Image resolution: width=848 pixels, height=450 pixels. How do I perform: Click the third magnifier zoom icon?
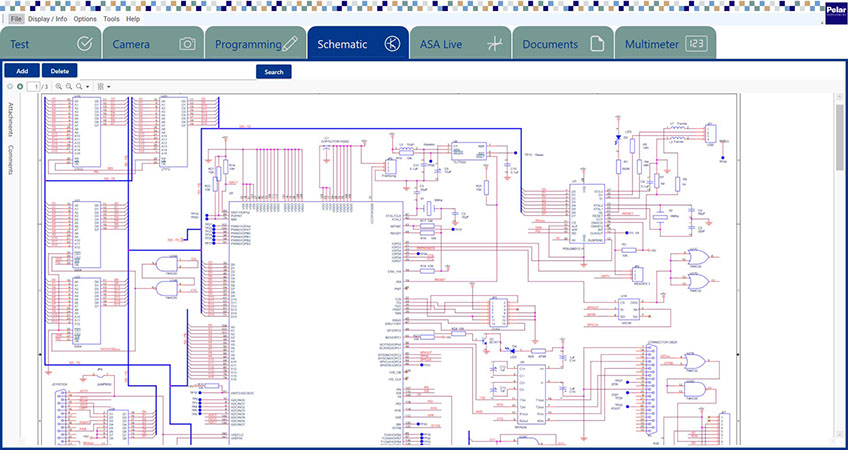(80, 86)
